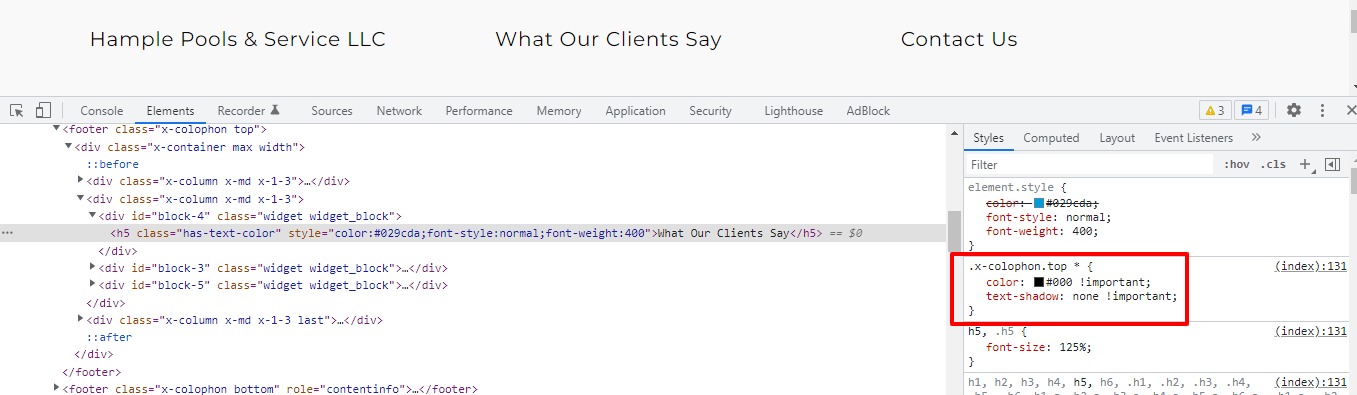This screenshot has width=1357, height=395.
Task: Click the Hample Pools & Service LLC heading
Action: (x=237, y=39)
